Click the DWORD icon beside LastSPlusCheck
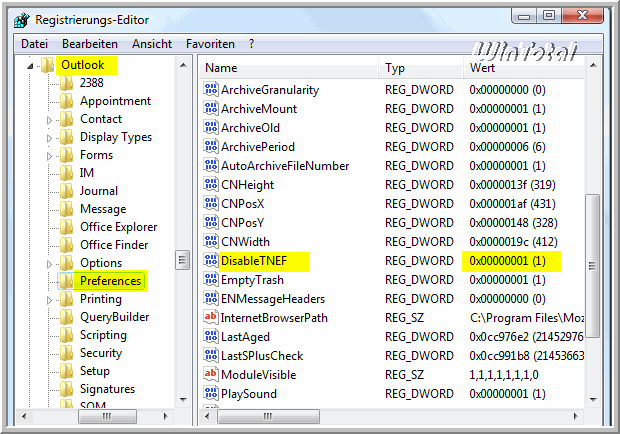Screen dimensions: 620x434 tap(211, 355)
